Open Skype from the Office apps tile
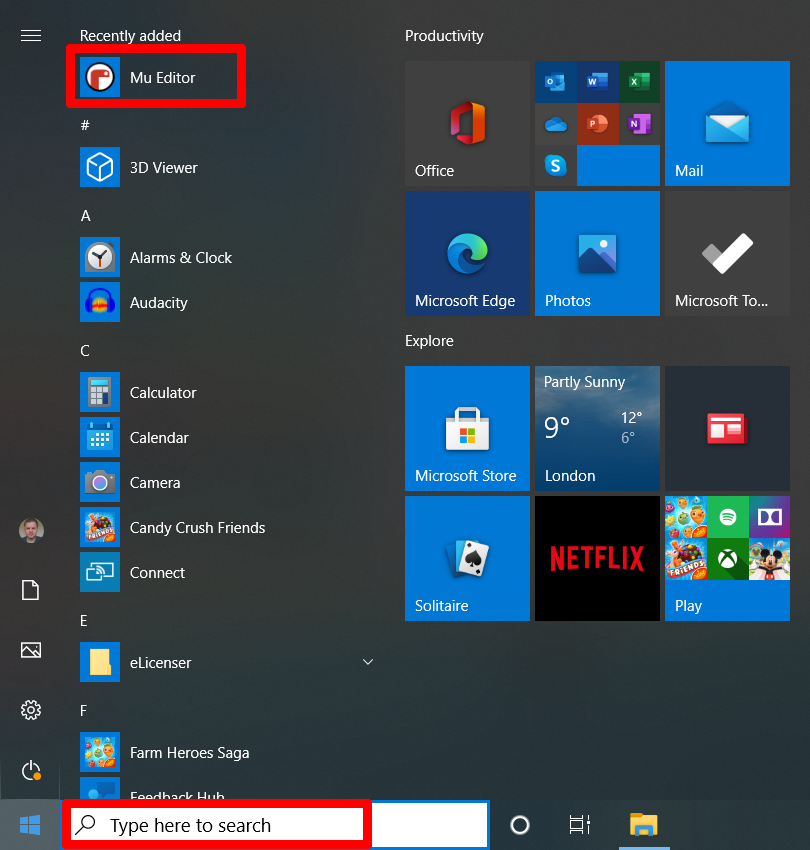 pos(555,165)
